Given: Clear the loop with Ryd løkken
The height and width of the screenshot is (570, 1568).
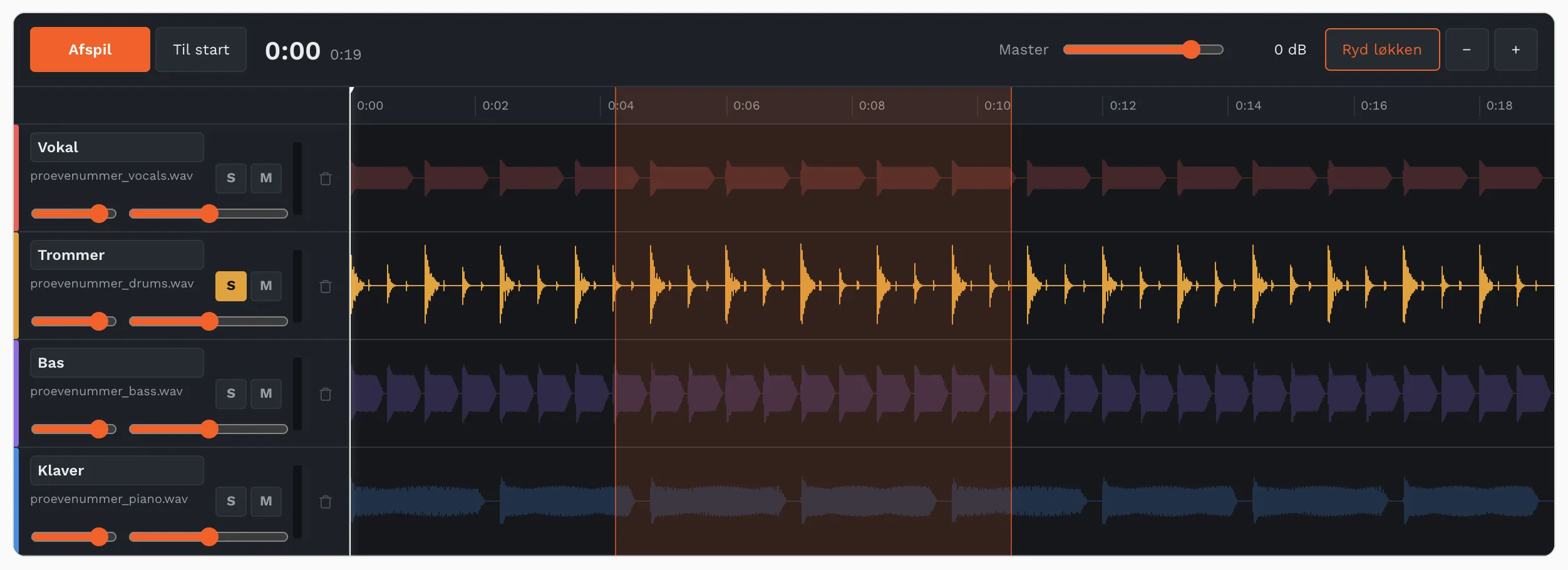Looking at the screenshot, I should point(1382,49).
